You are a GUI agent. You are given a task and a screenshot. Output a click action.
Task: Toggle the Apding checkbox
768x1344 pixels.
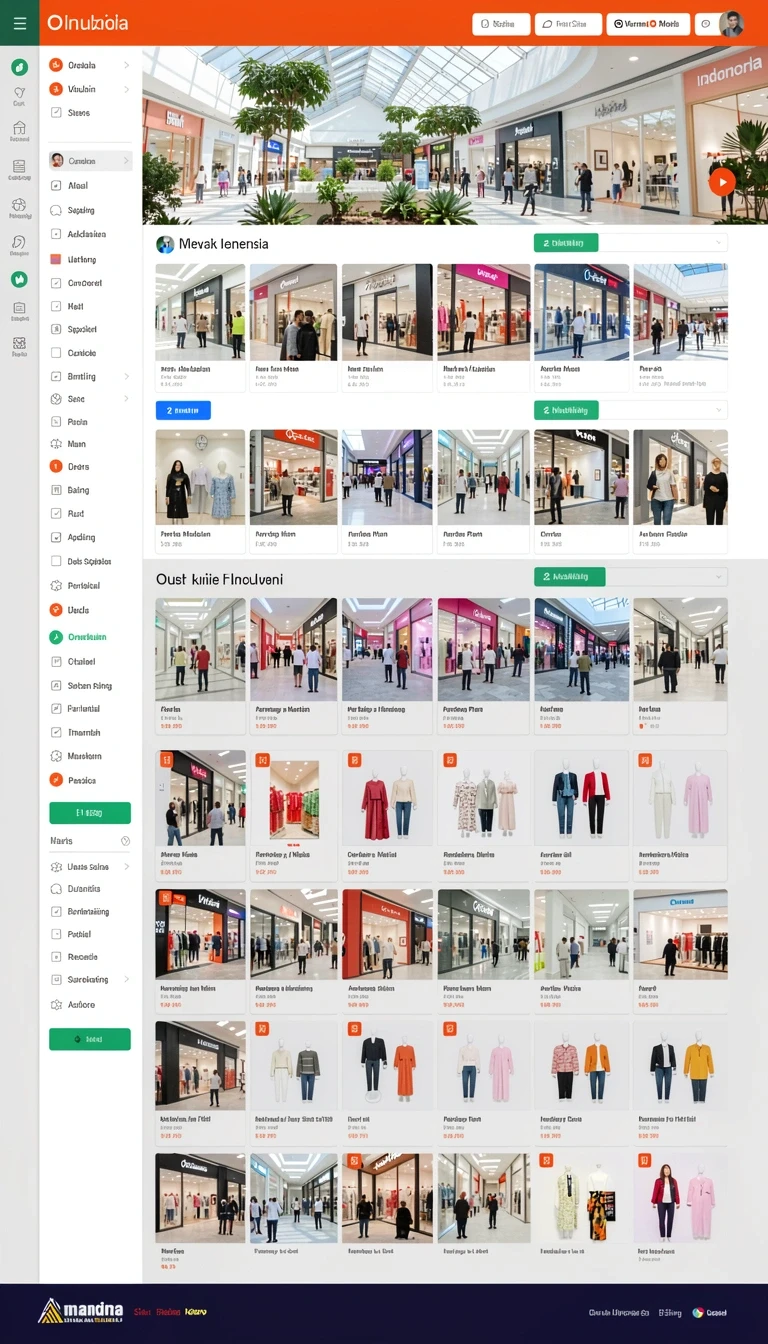pyautogui.click(x=56, y=538)
